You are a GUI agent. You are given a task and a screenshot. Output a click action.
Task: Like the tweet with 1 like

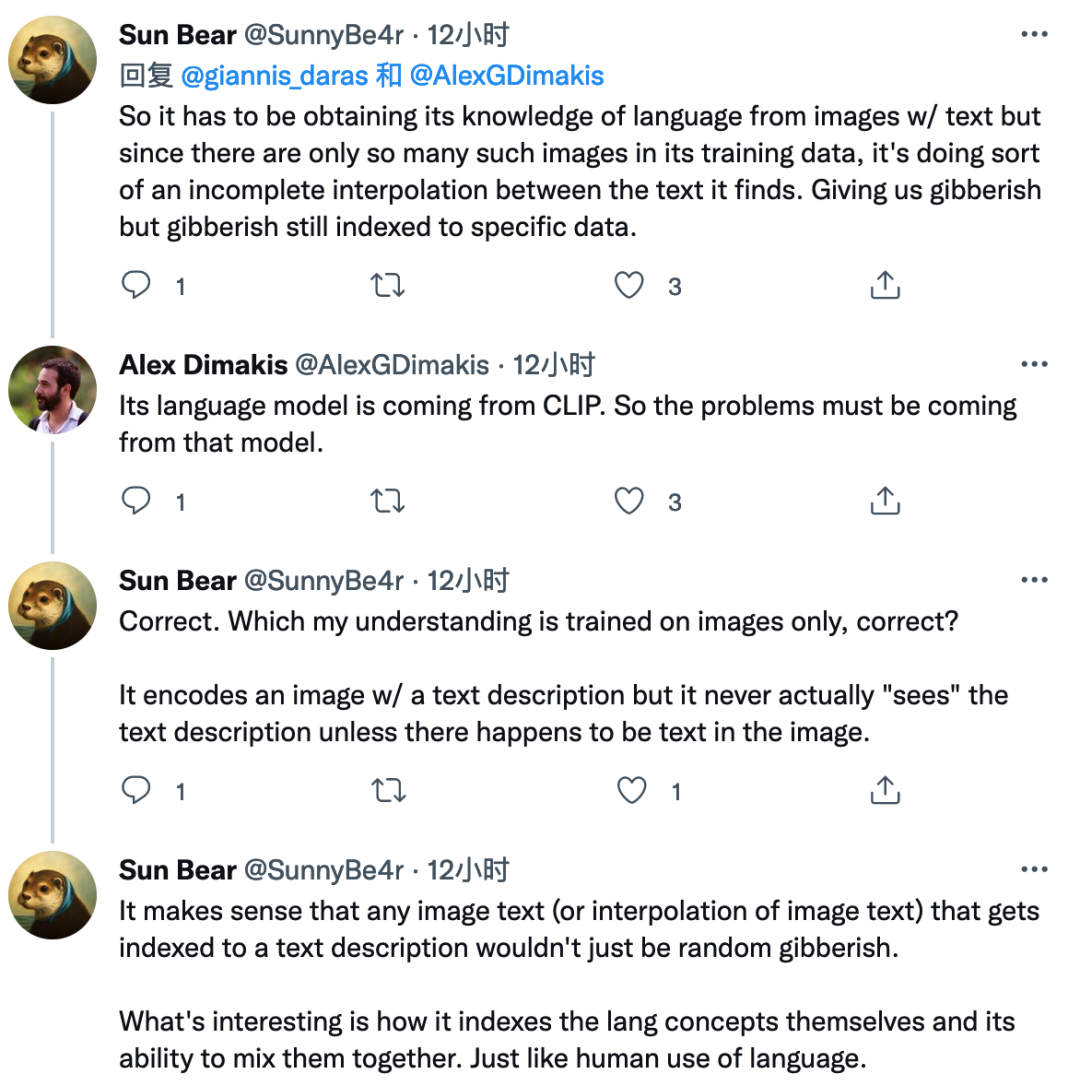631,792
